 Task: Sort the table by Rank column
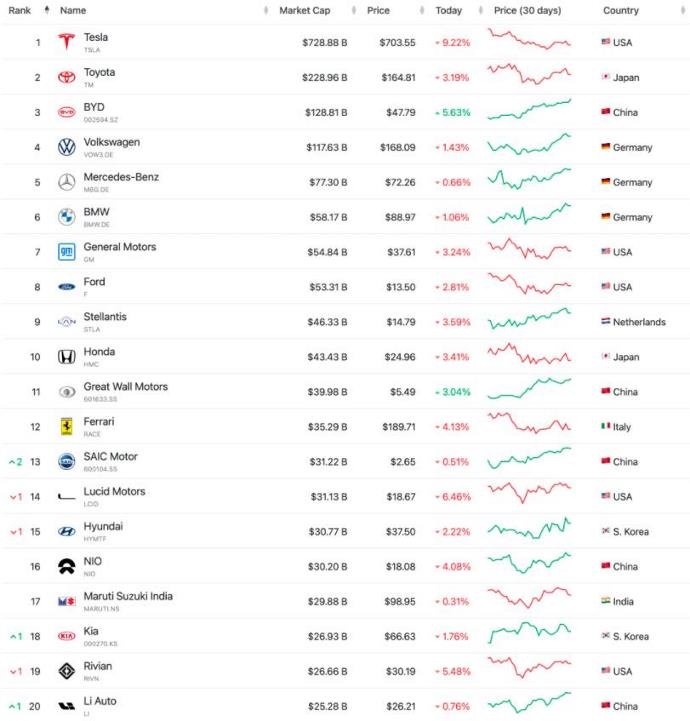20,10
